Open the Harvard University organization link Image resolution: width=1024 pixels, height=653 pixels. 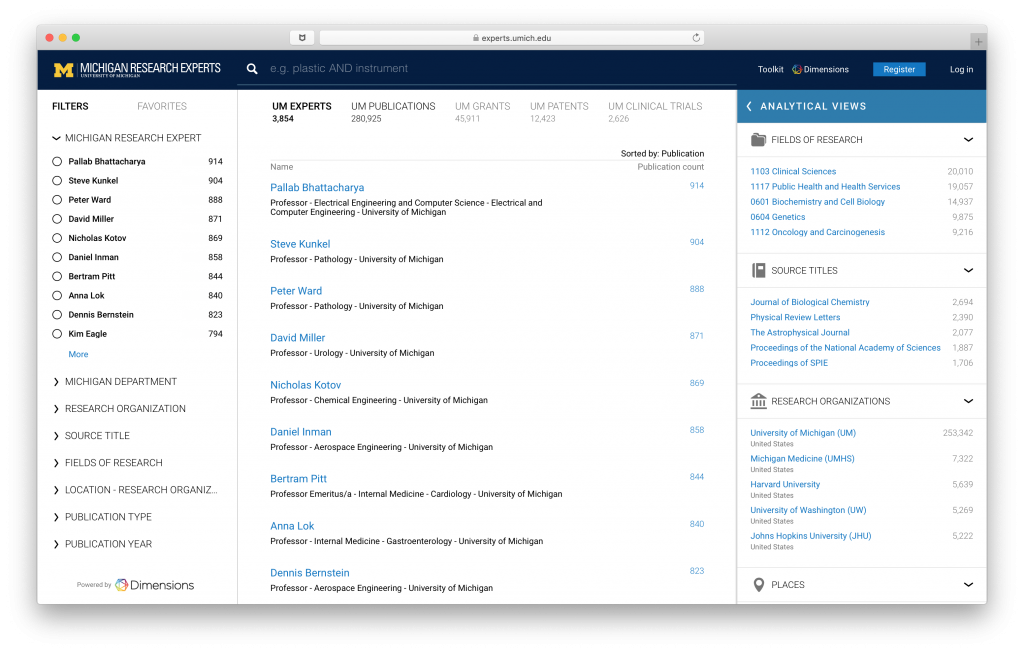click(785, 484)
